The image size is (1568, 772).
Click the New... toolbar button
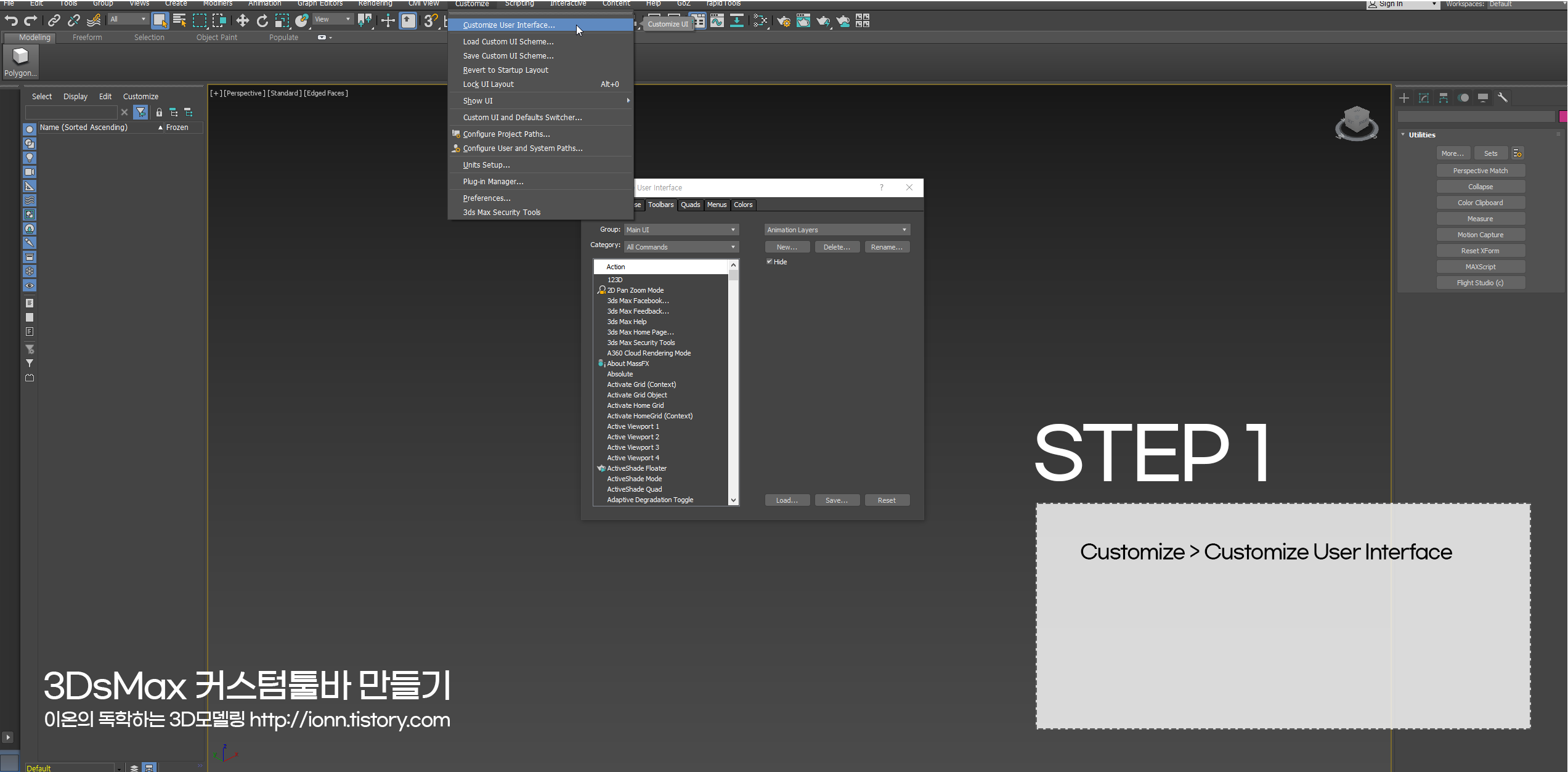tap(787, 247)
